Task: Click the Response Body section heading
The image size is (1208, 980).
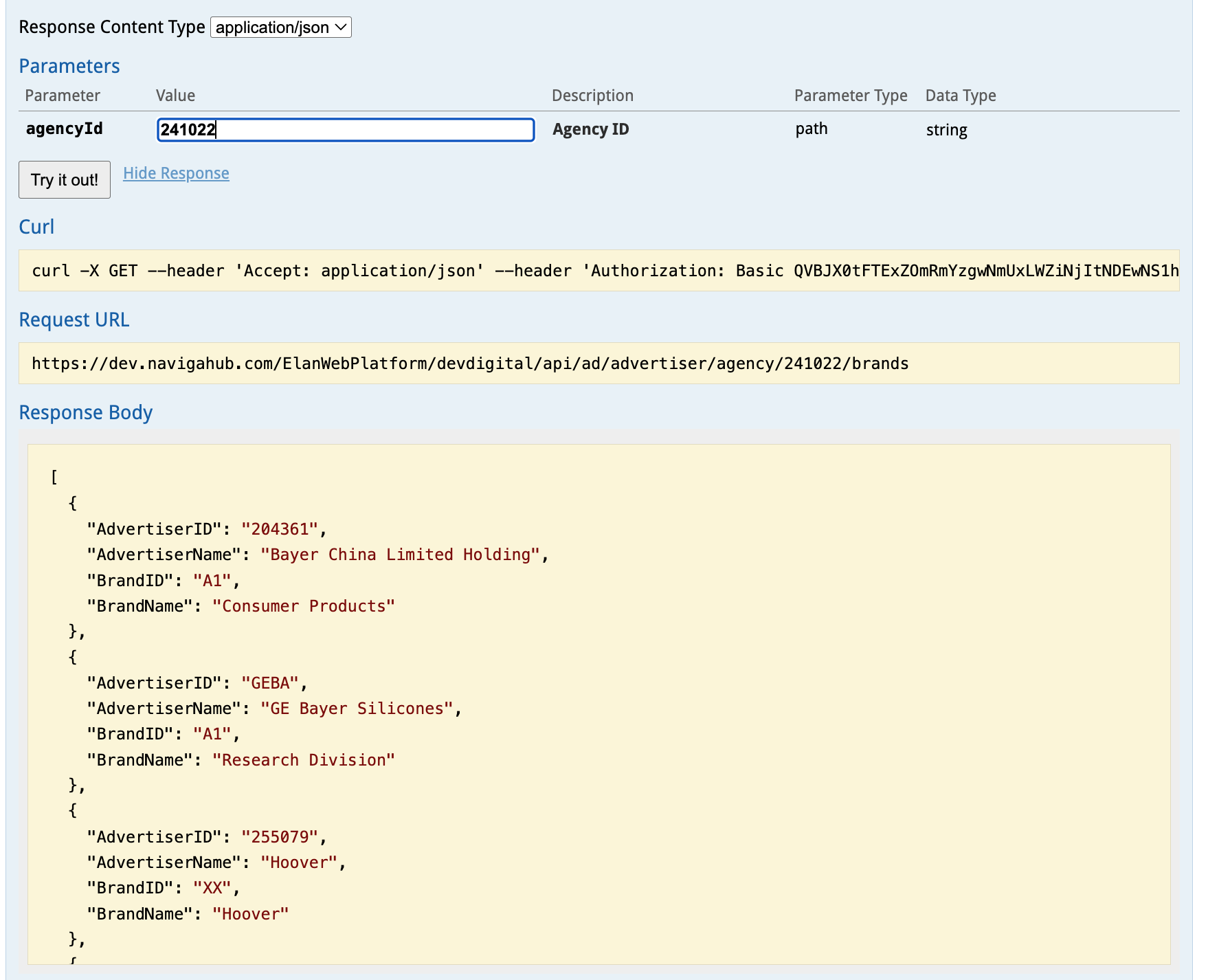Action: click(86, 412)
